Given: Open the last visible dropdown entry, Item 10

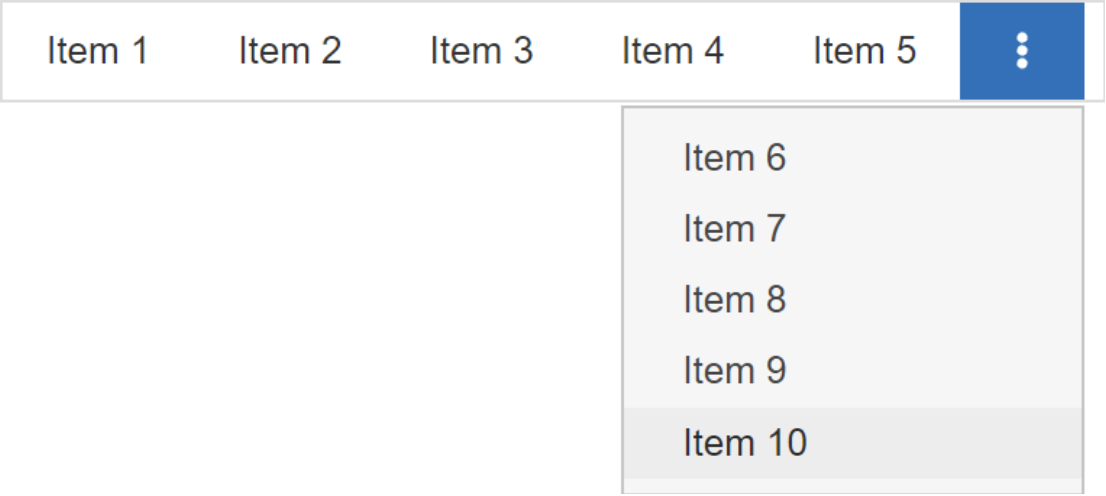Looking at the screenshot, I should click(745, 442).
